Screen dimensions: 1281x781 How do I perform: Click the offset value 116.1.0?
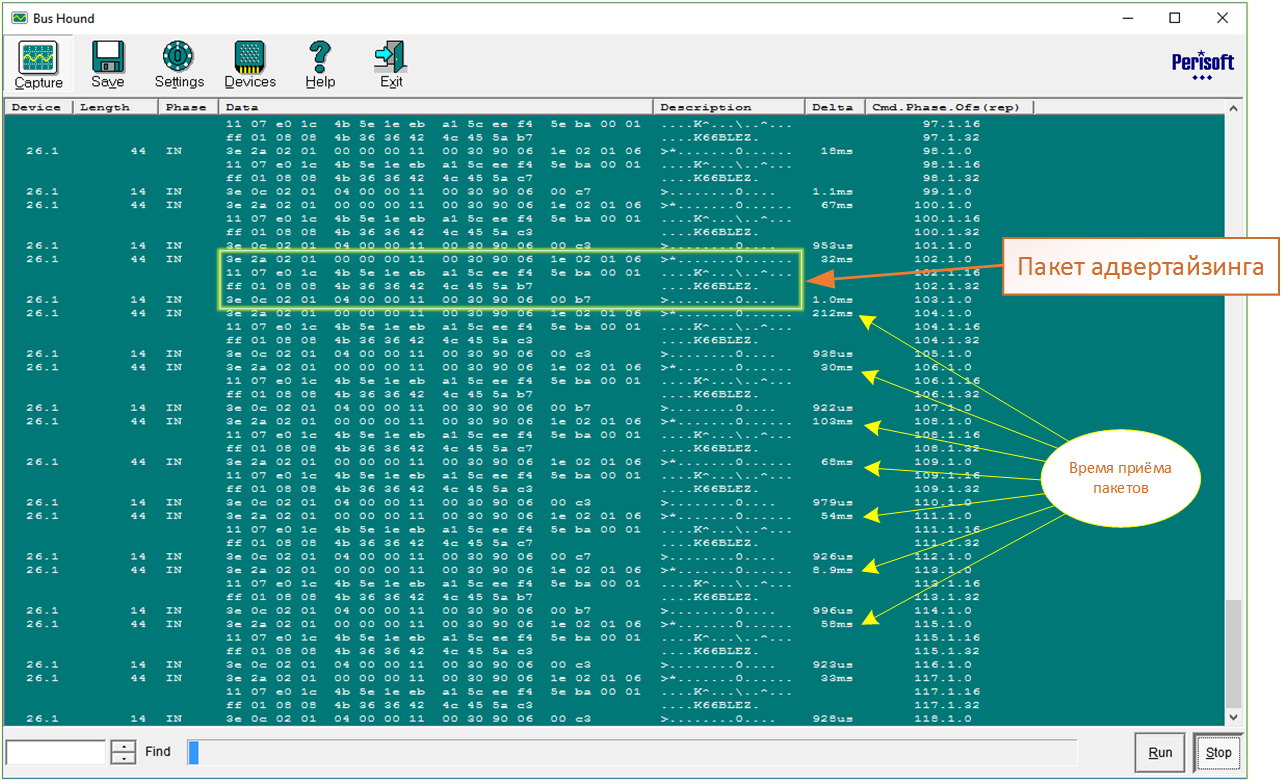tap(943, 664)
